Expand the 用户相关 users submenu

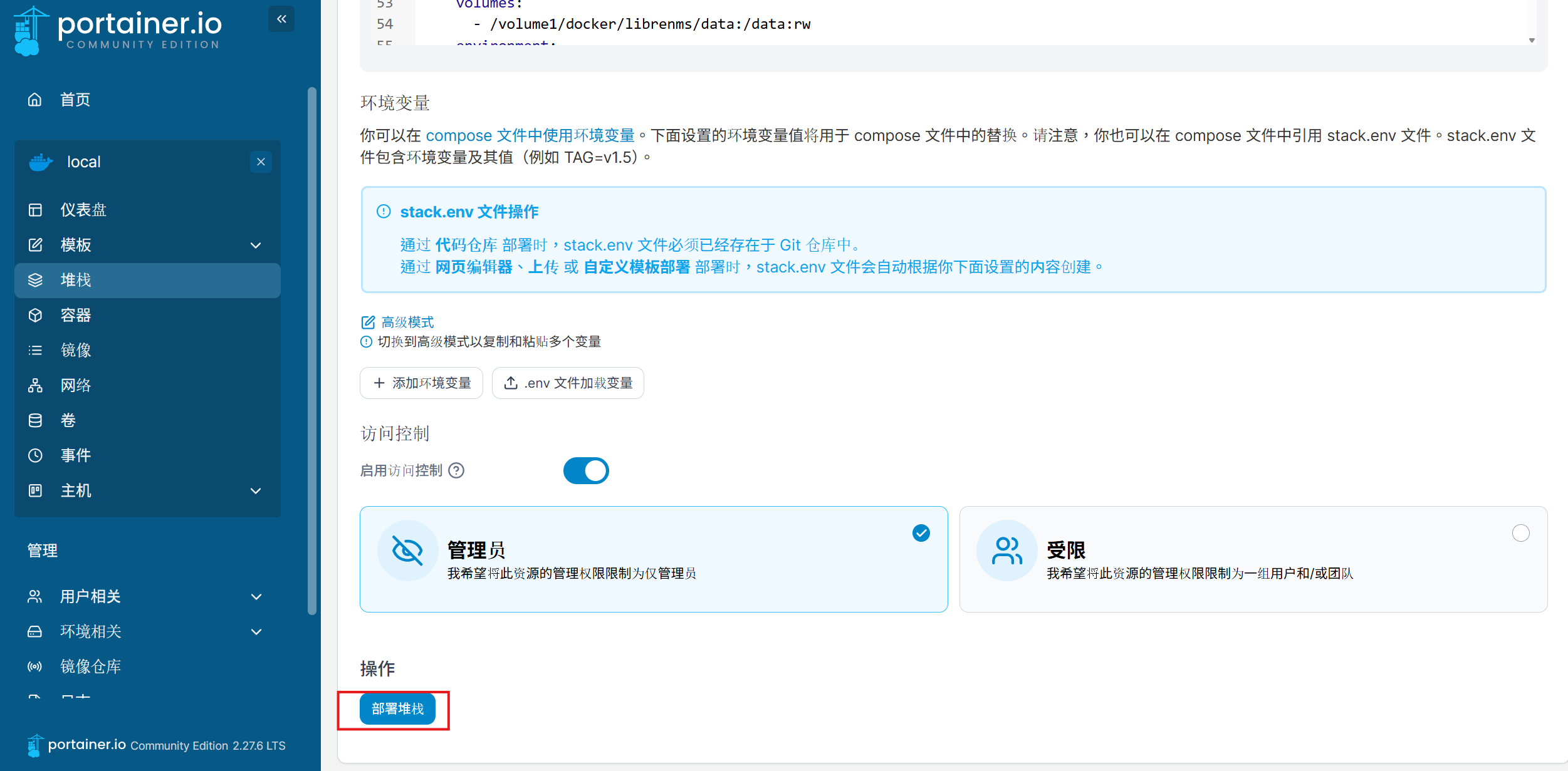tap(256, 596)
